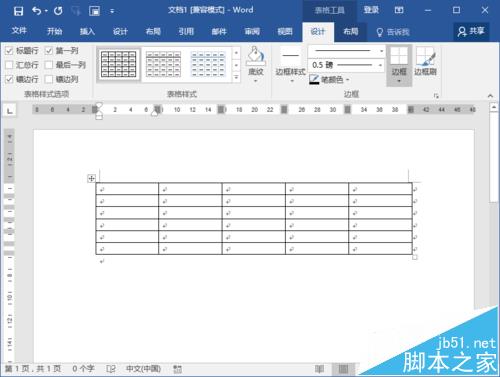
Task: Click the 登录 sign-in button
Action: (x=371, y=10)
